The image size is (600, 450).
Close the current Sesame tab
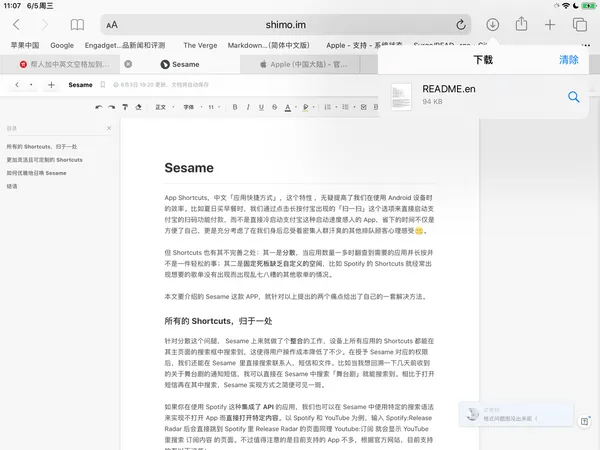point(128,64)
